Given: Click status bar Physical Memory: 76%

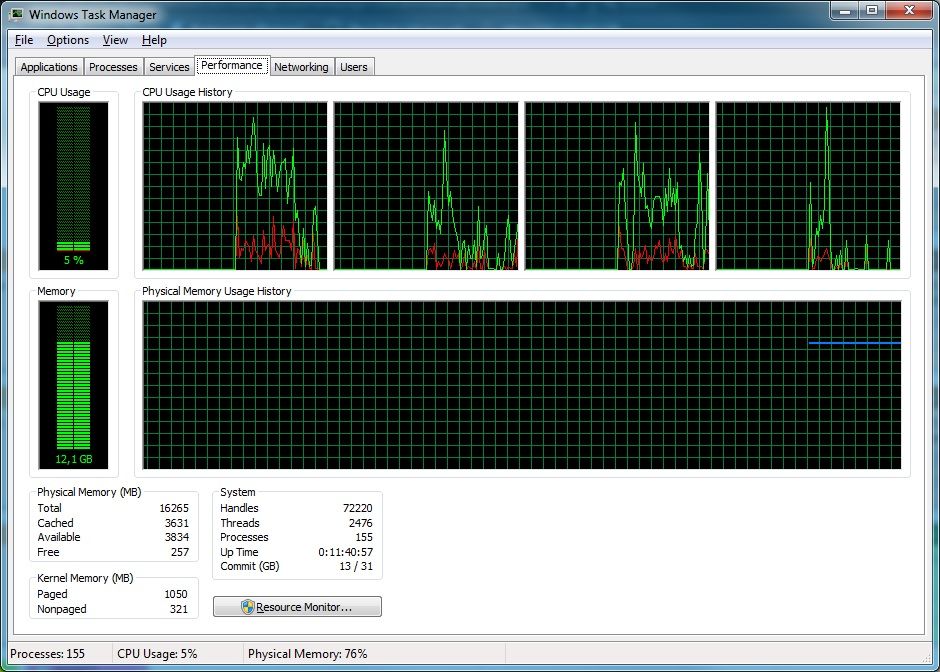Looking at the screenshot, I should click(x=308, y=653).
